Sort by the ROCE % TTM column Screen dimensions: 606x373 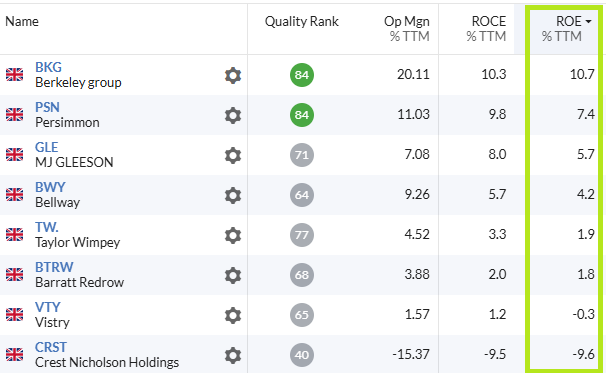[x=486, y=29]
